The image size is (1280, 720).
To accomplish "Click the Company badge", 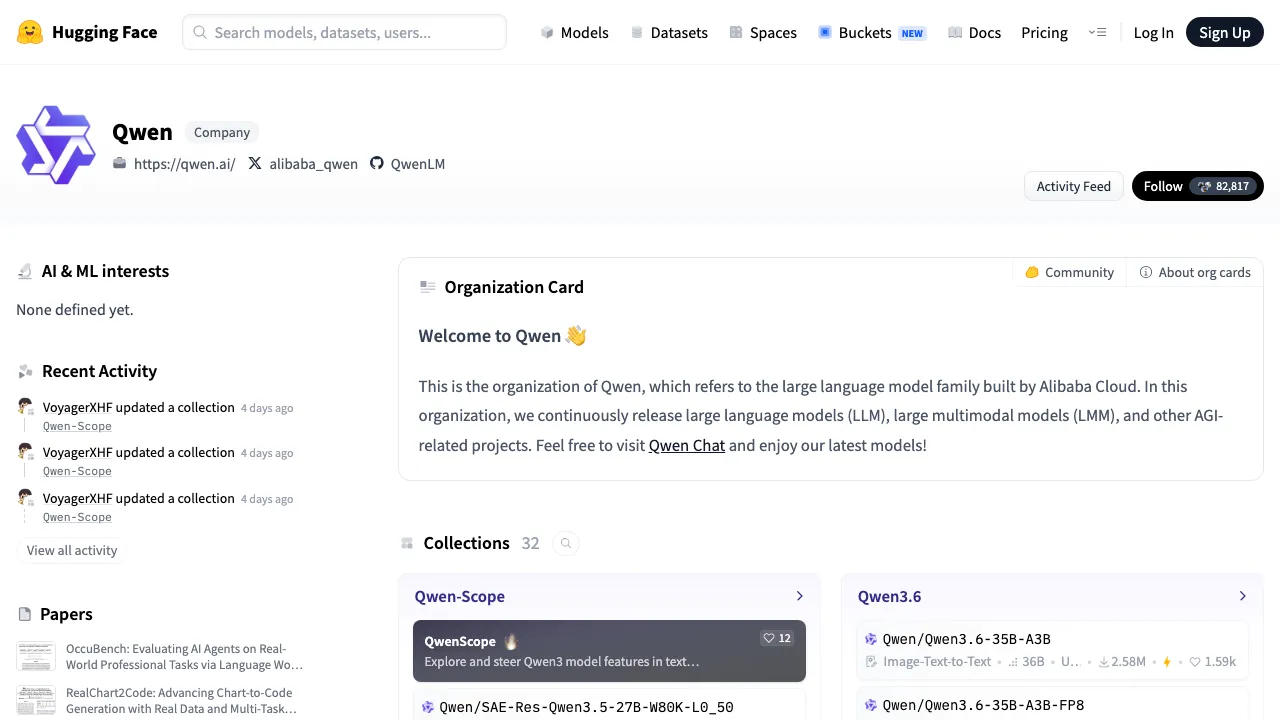I will point(222,132).
